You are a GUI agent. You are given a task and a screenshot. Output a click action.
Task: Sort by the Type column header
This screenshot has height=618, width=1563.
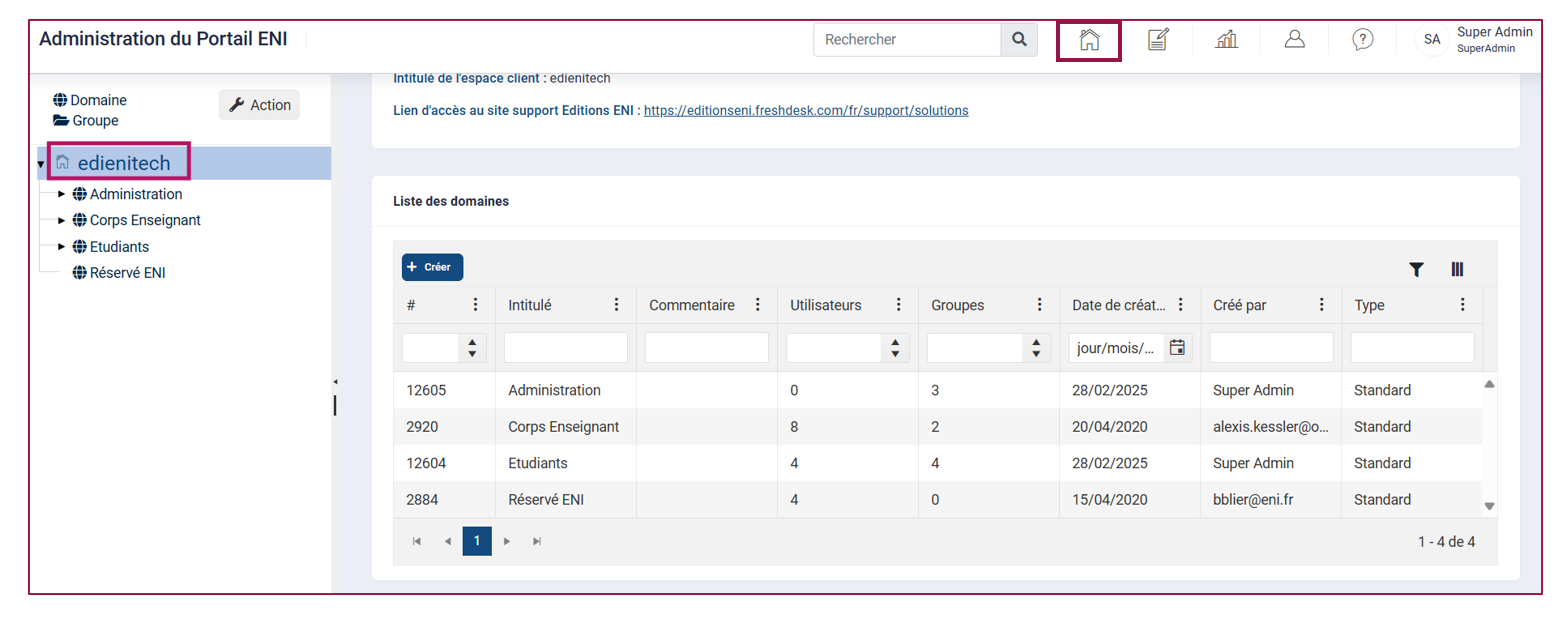point(1369,305)
